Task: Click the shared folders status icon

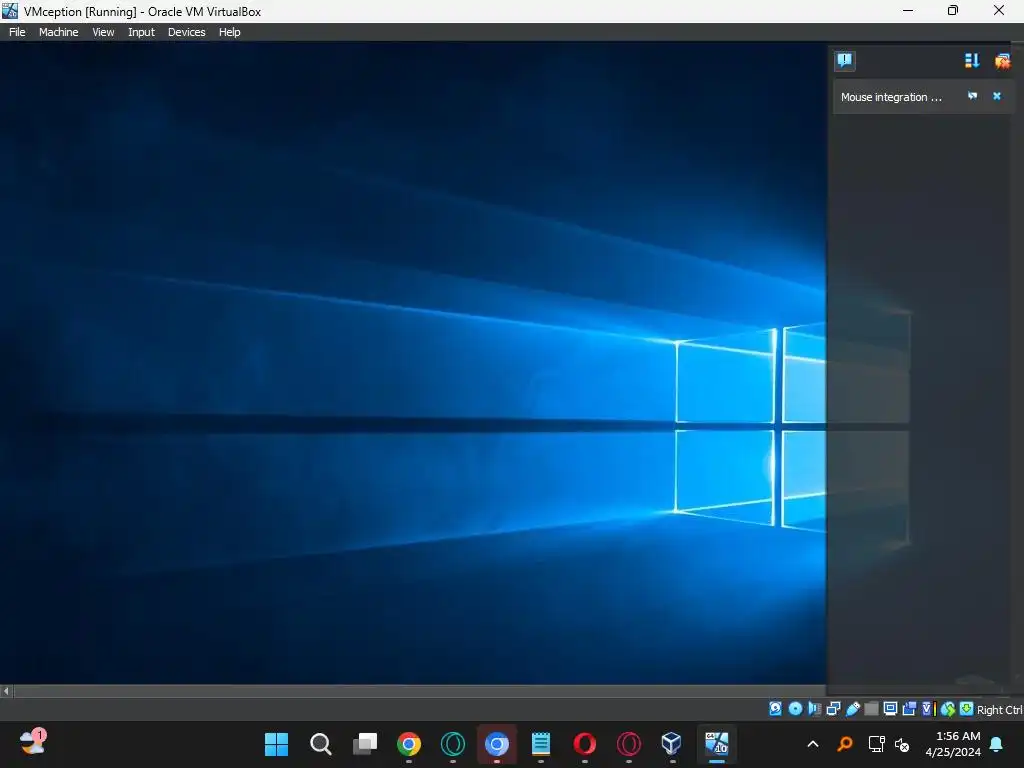Action: [x=871, y=709]
